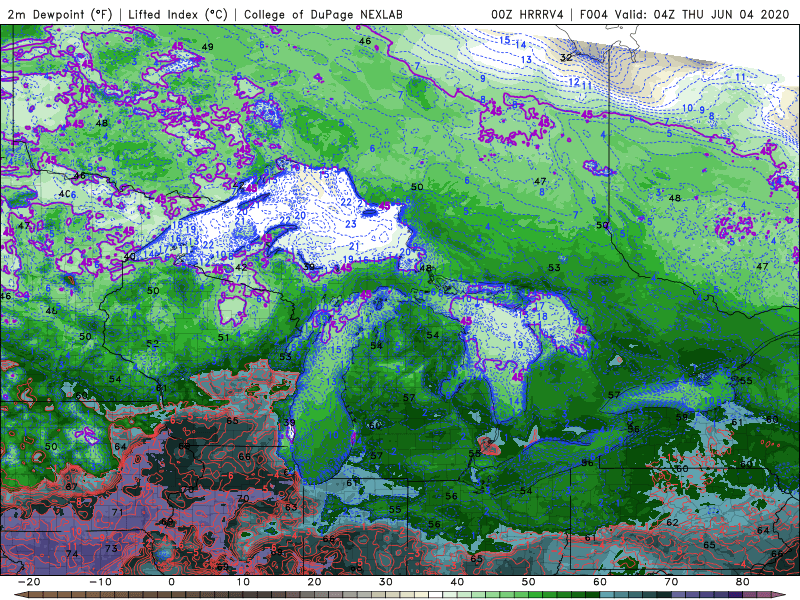Click the 0 label on the color scale
Screen dimensions: 800x600
click(x=171, y=582)
